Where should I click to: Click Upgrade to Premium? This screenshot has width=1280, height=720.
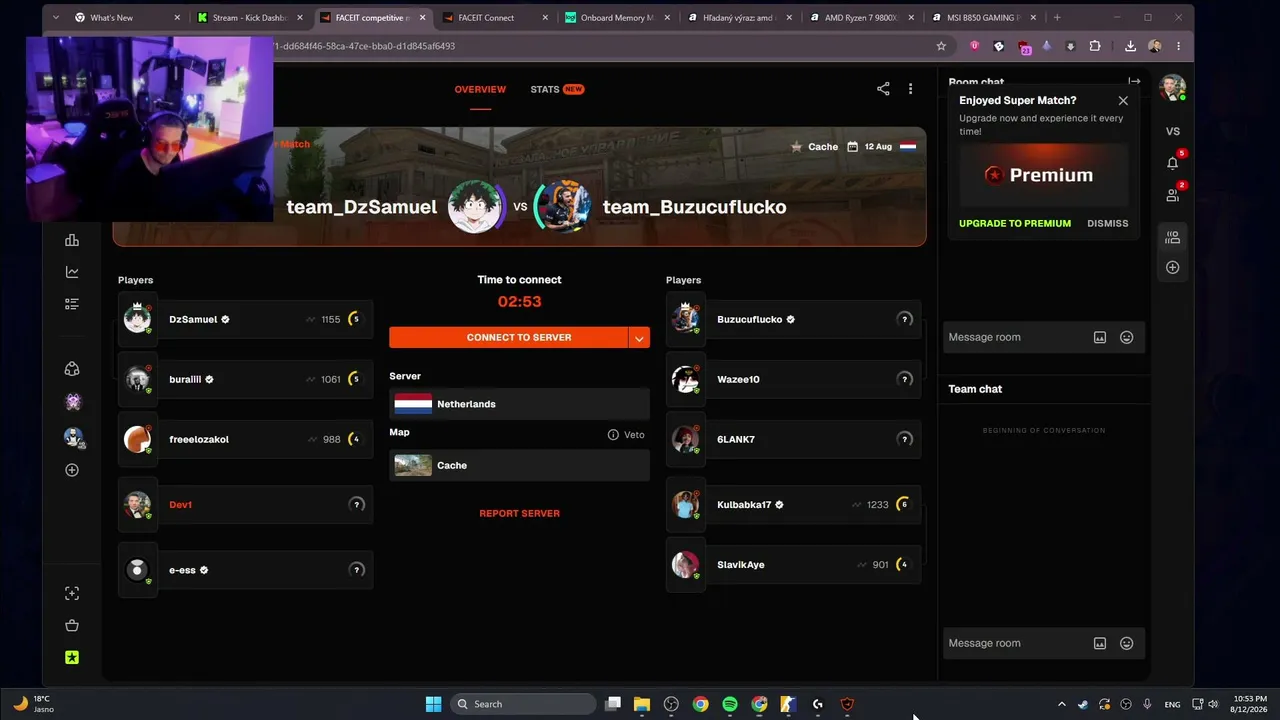click(1015, 224)
